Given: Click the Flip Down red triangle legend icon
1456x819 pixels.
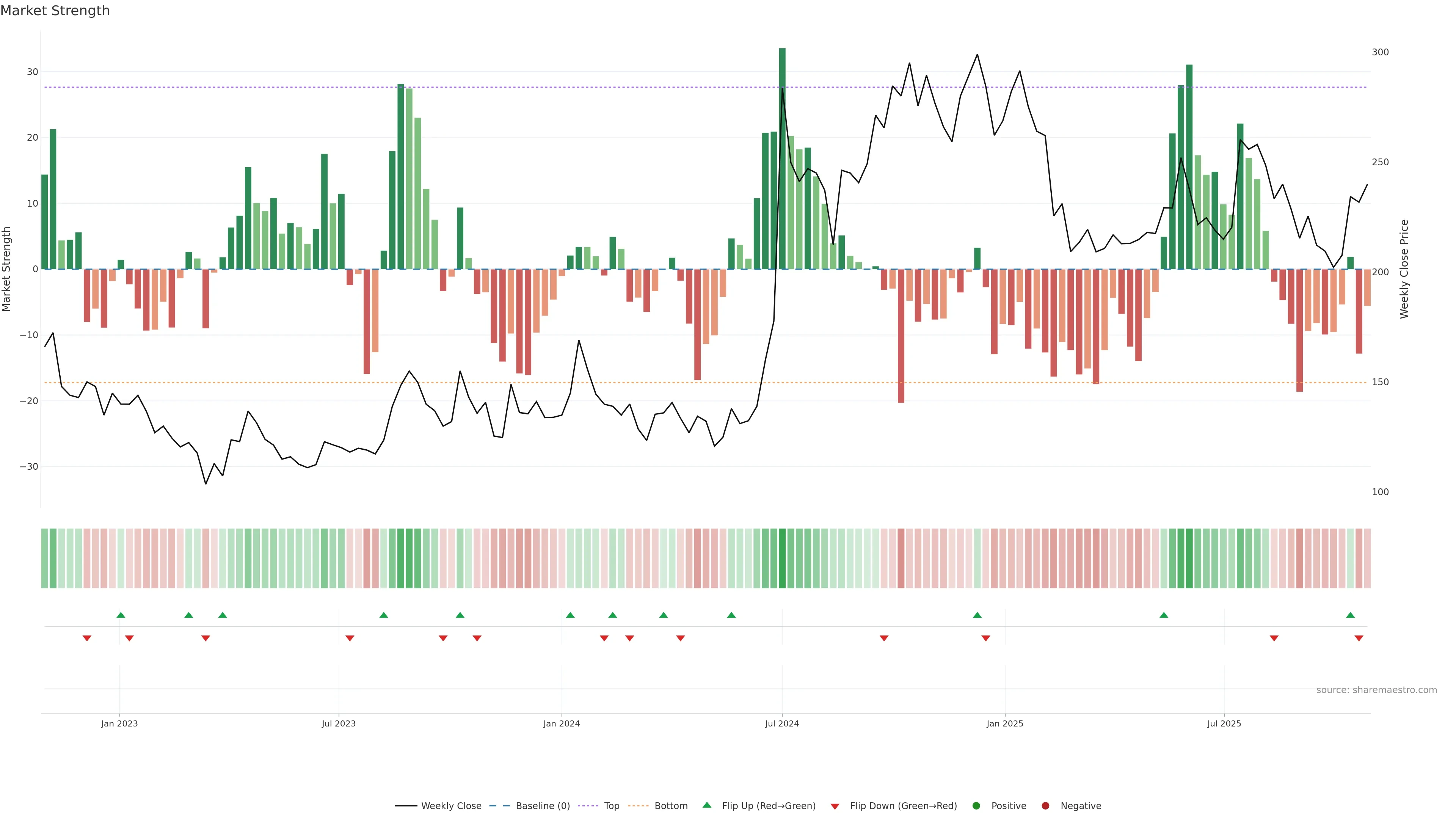Looking at the screenshot, I should pyautogui.click(x=835, y=806).
